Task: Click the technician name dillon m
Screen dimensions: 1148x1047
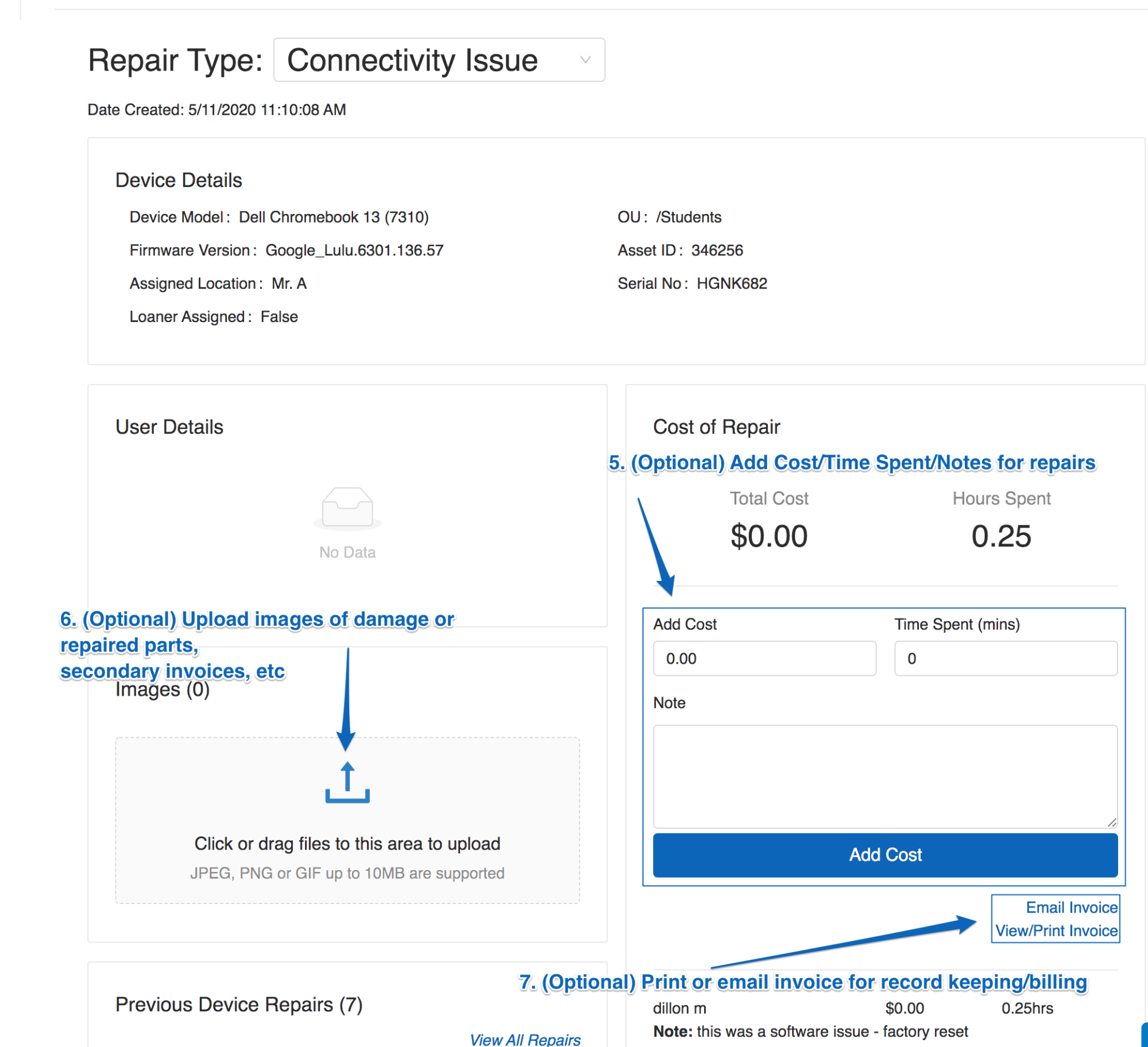Action: pos(679,1009)
